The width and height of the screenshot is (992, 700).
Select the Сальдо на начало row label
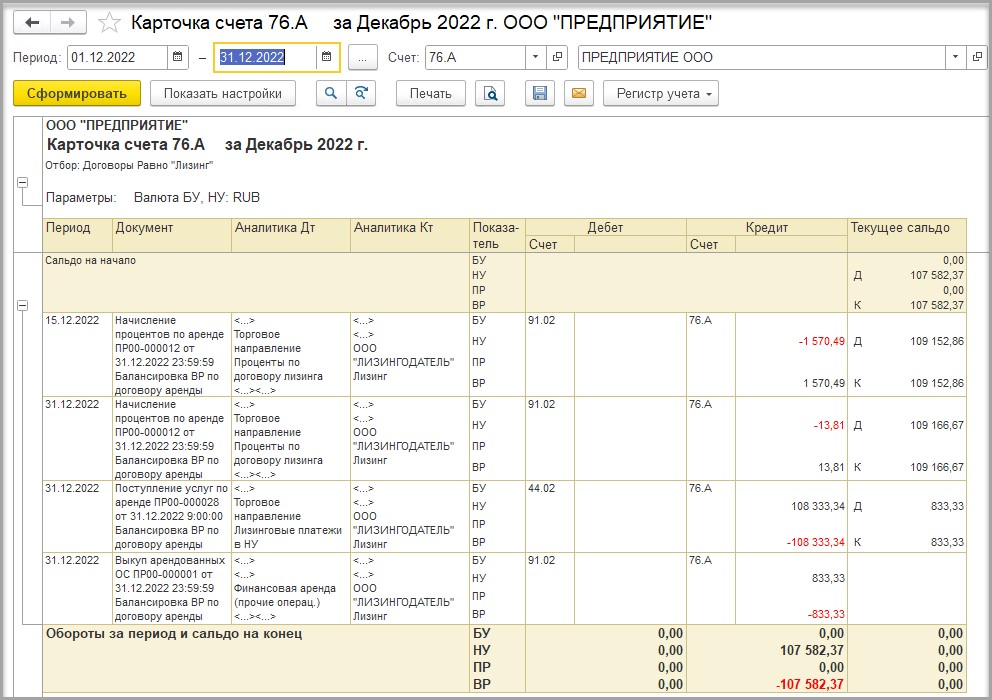pyautogui.click(x=90, y=260)
